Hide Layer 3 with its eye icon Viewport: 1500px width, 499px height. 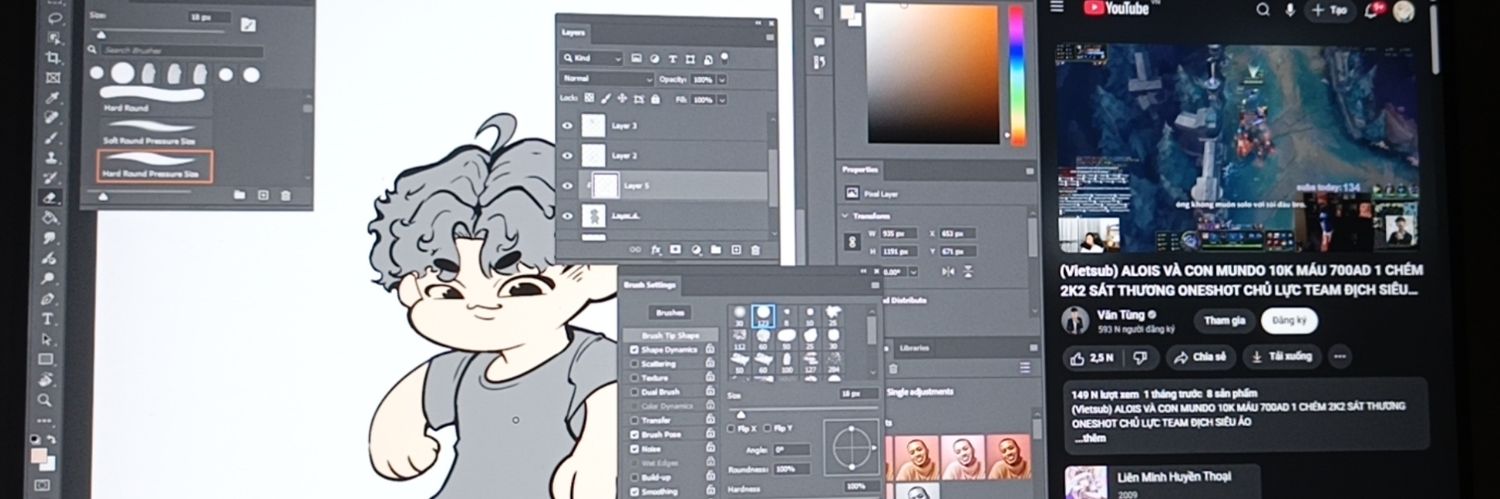[x=568, y=126]
